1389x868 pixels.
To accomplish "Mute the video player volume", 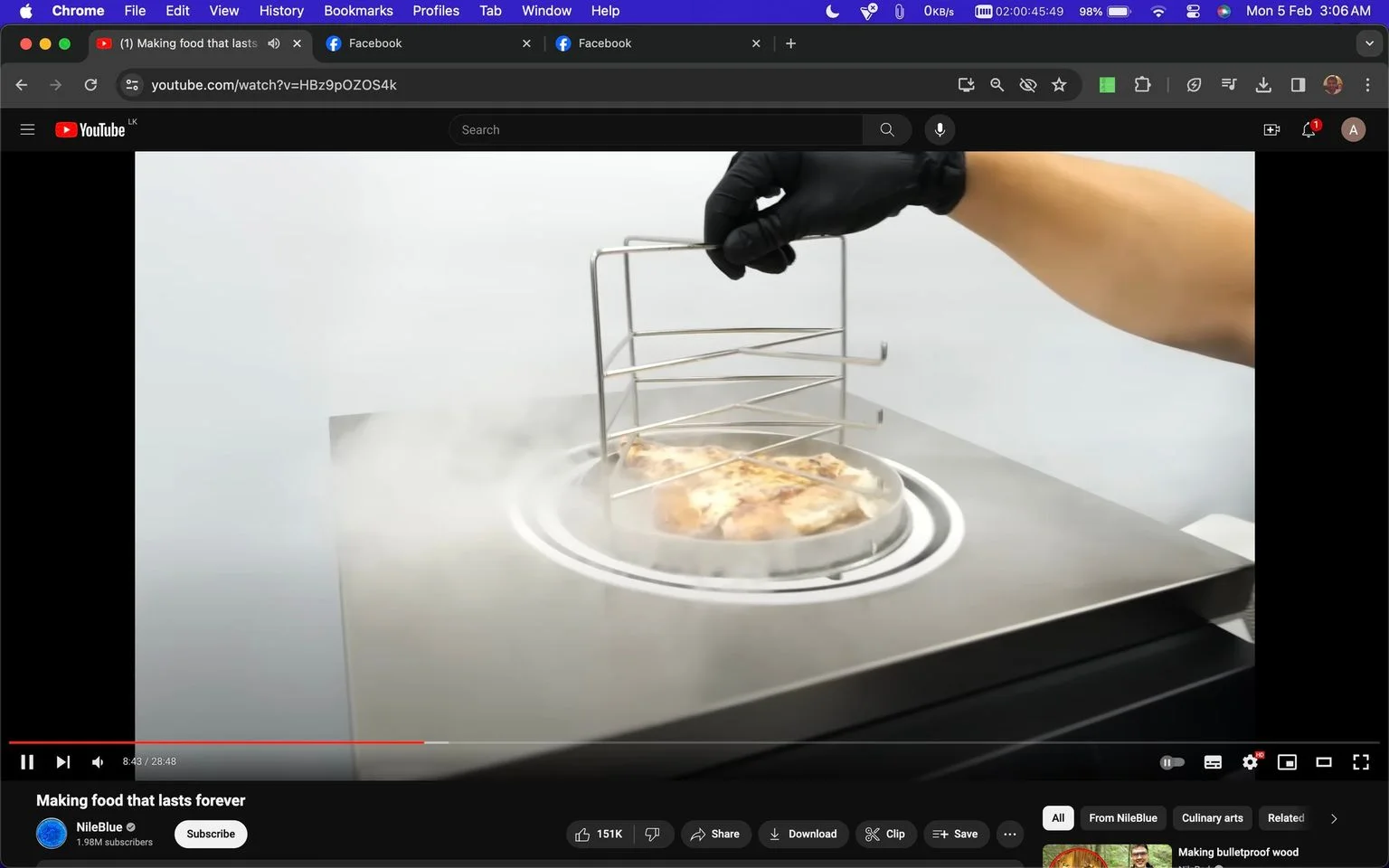I will 98,762.
